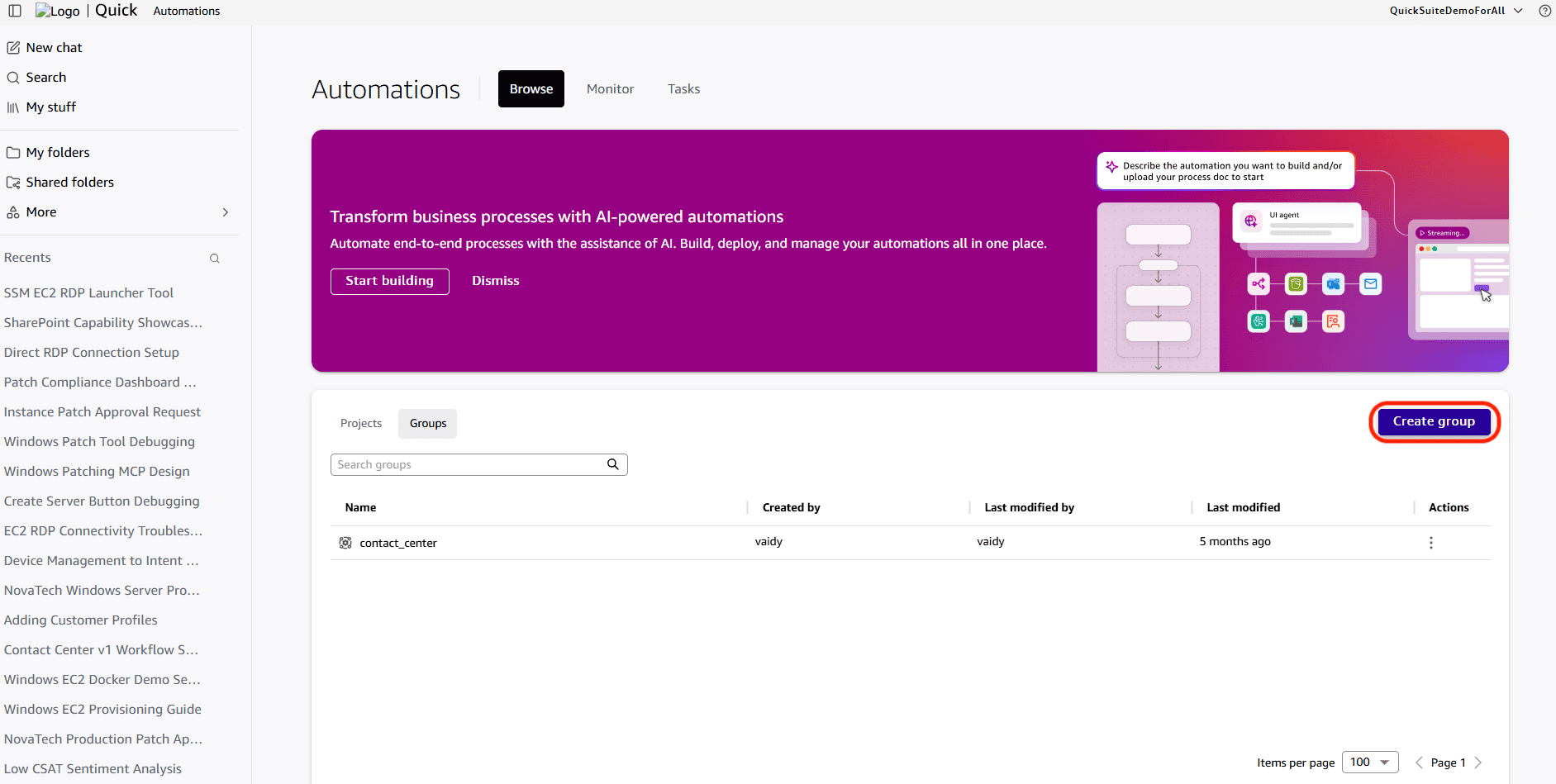Sort by the Name column header

[360, 507]
